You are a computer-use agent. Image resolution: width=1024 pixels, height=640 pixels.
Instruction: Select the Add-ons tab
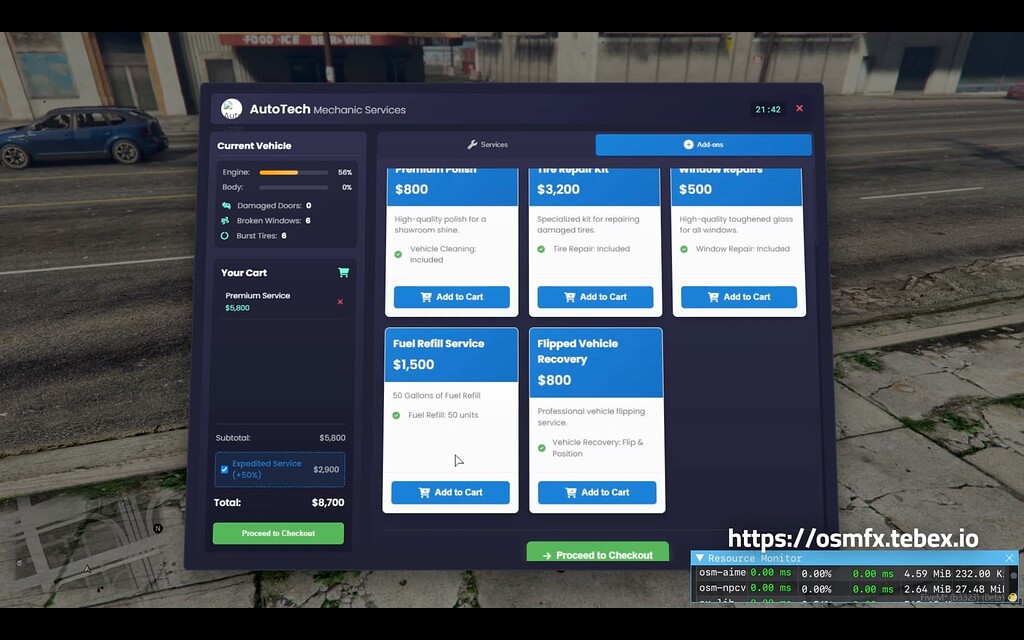point(703,144)
